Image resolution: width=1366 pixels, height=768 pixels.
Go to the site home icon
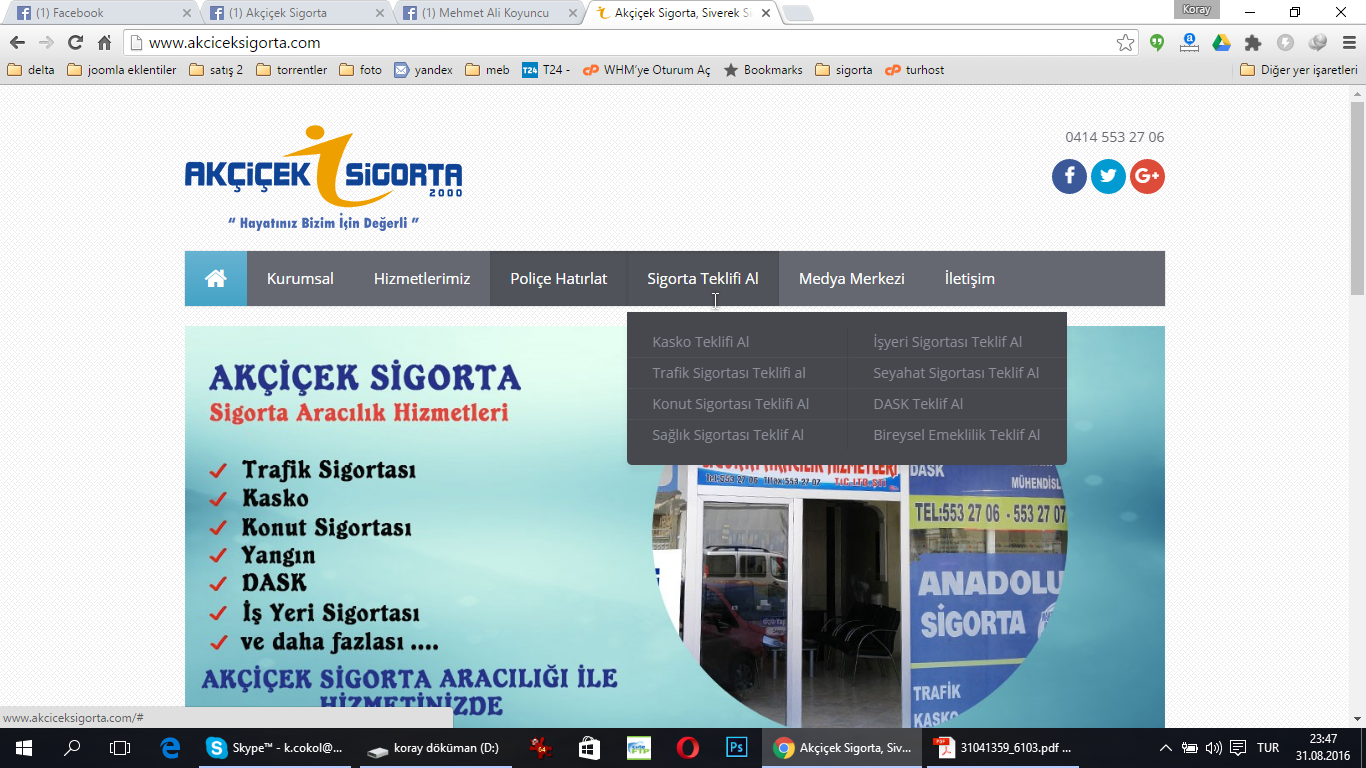(x=216, y=278)
